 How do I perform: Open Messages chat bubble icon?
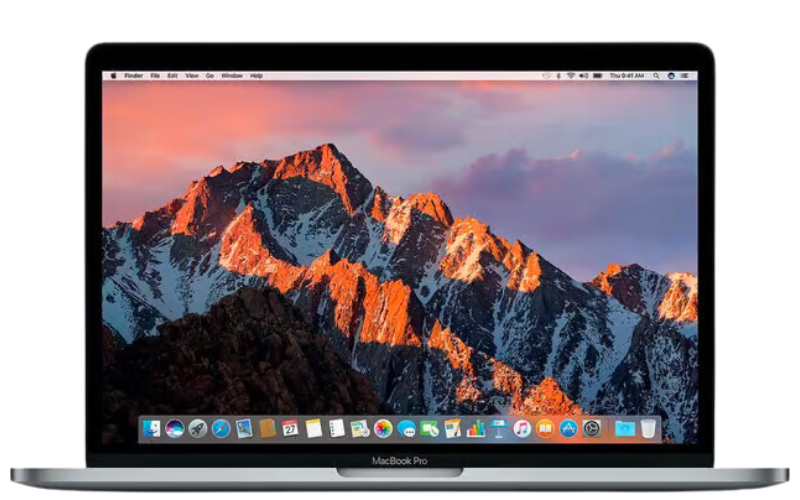click(x=407, y=429)
